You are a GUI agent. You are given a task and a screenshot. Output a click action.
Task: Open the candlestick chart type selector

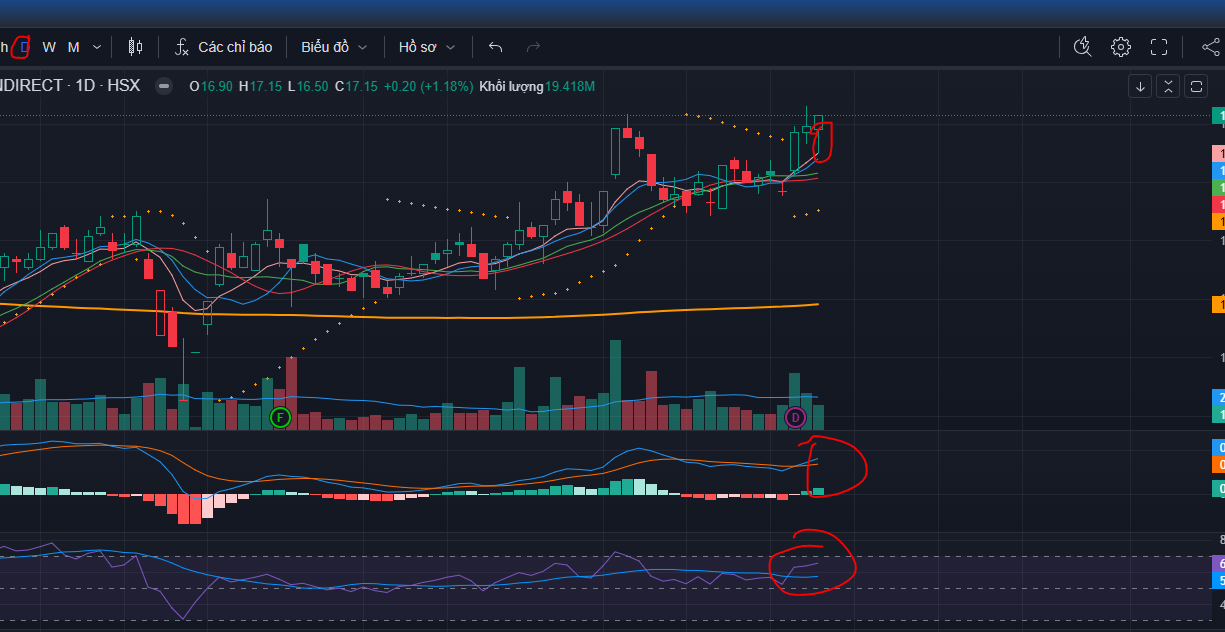[136, 47]
